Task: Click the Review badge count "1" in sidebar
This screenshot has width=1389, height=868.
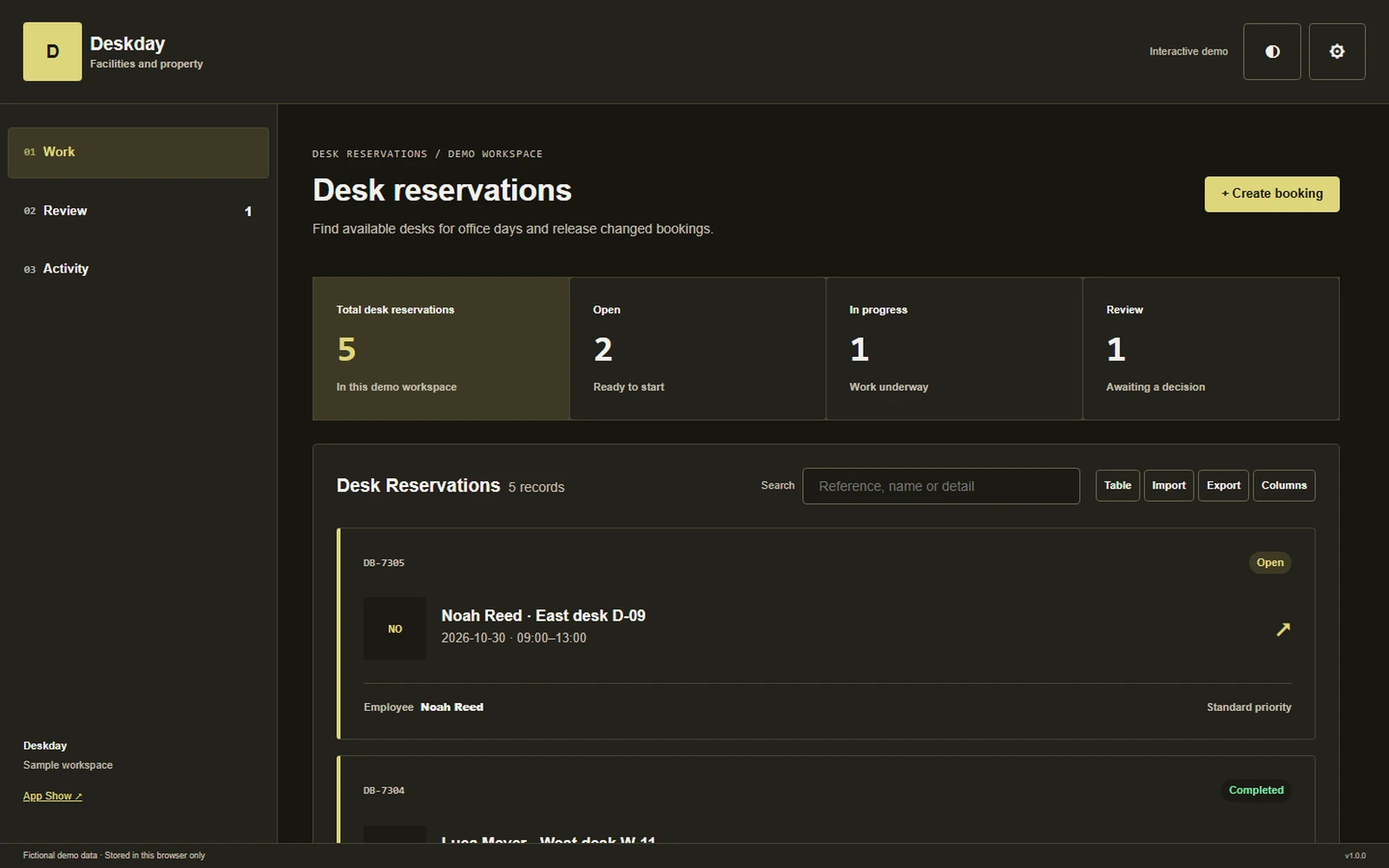Action: [x=248, y=212]
